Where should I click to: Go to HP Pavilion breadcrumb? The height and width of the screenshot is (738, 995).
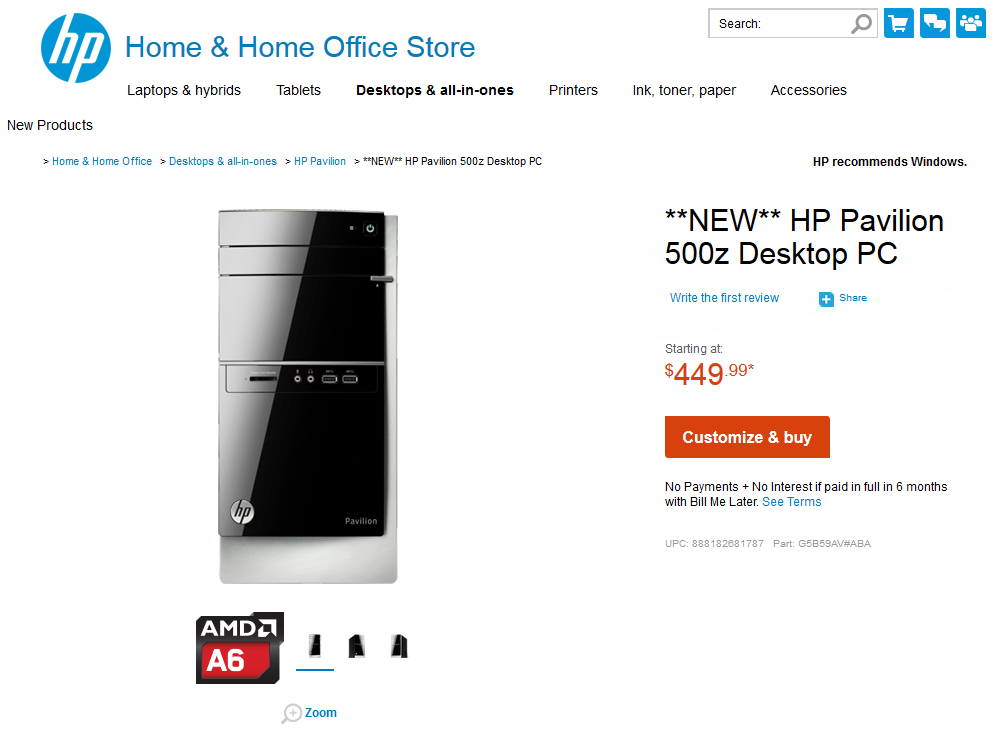coord(320,161)
